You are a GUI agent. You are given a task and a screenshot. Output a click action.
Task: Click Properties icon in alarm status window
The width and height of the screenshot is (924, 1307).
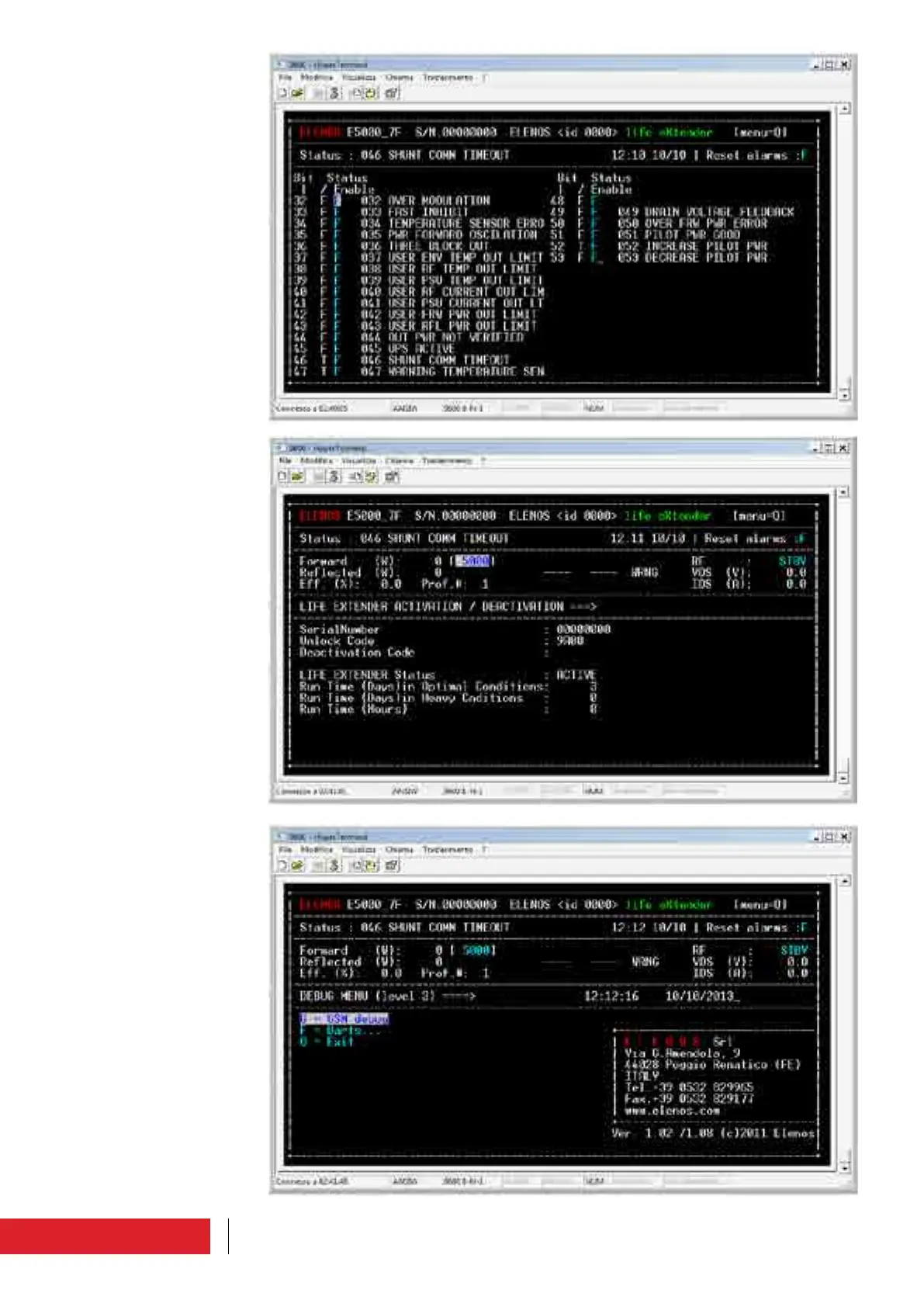pos(392,93)
